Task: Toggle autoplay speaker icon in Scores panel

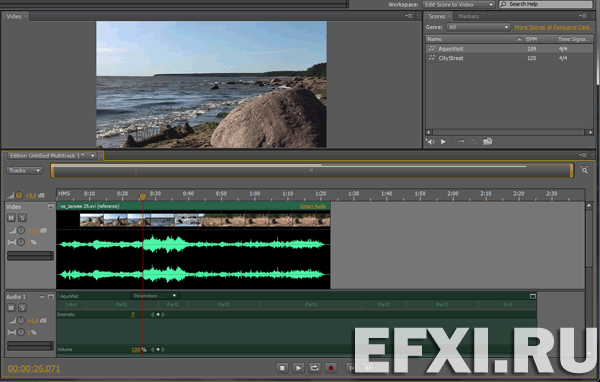Action: click(430, 142)
